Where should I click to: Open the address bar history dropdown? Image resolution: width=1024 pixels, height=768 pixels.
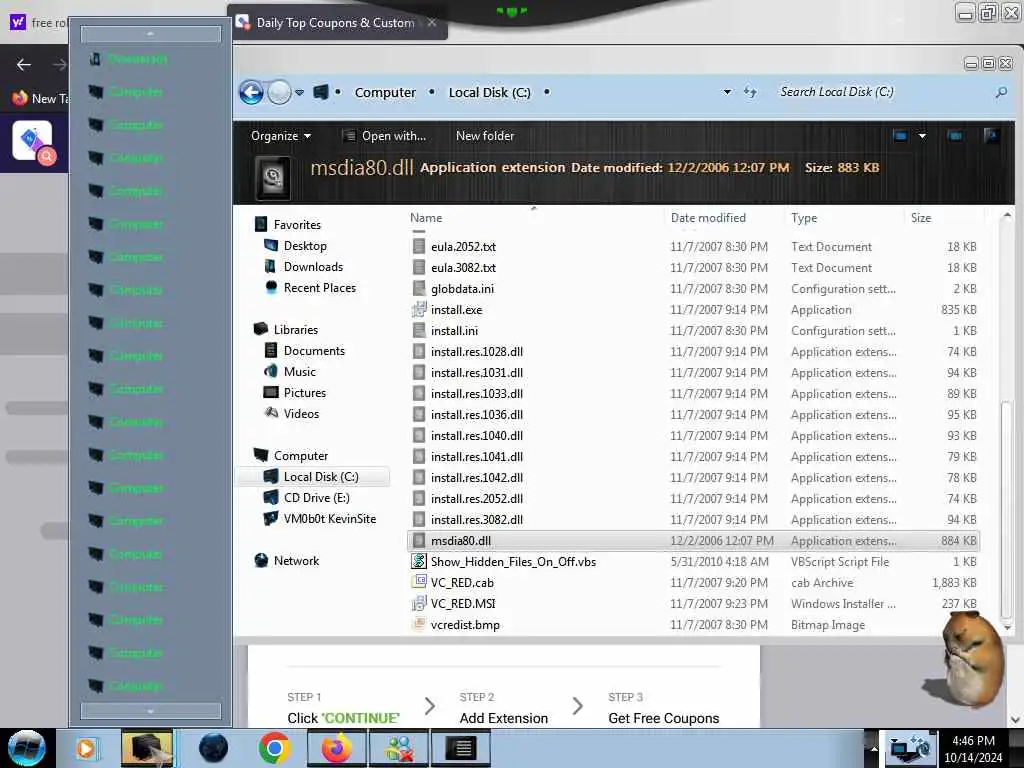(x=727, y=92)
